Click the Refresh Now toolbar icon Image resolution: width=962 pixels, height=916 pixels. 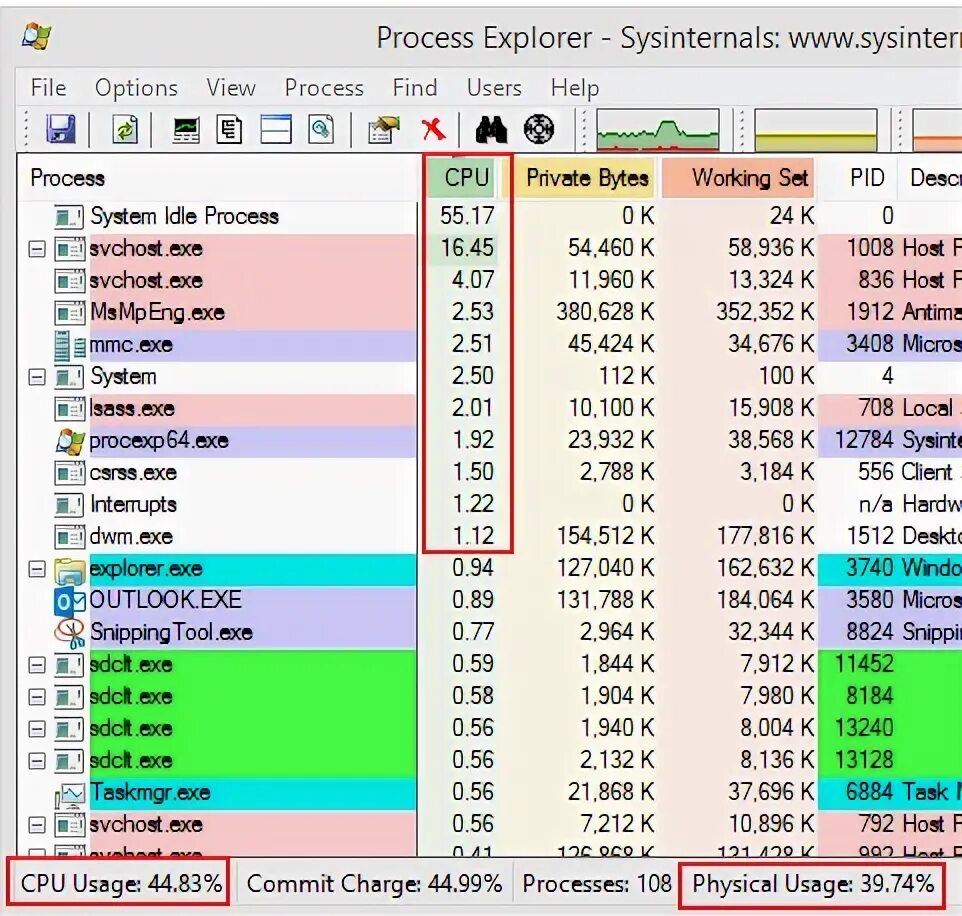tap(125, 129)
